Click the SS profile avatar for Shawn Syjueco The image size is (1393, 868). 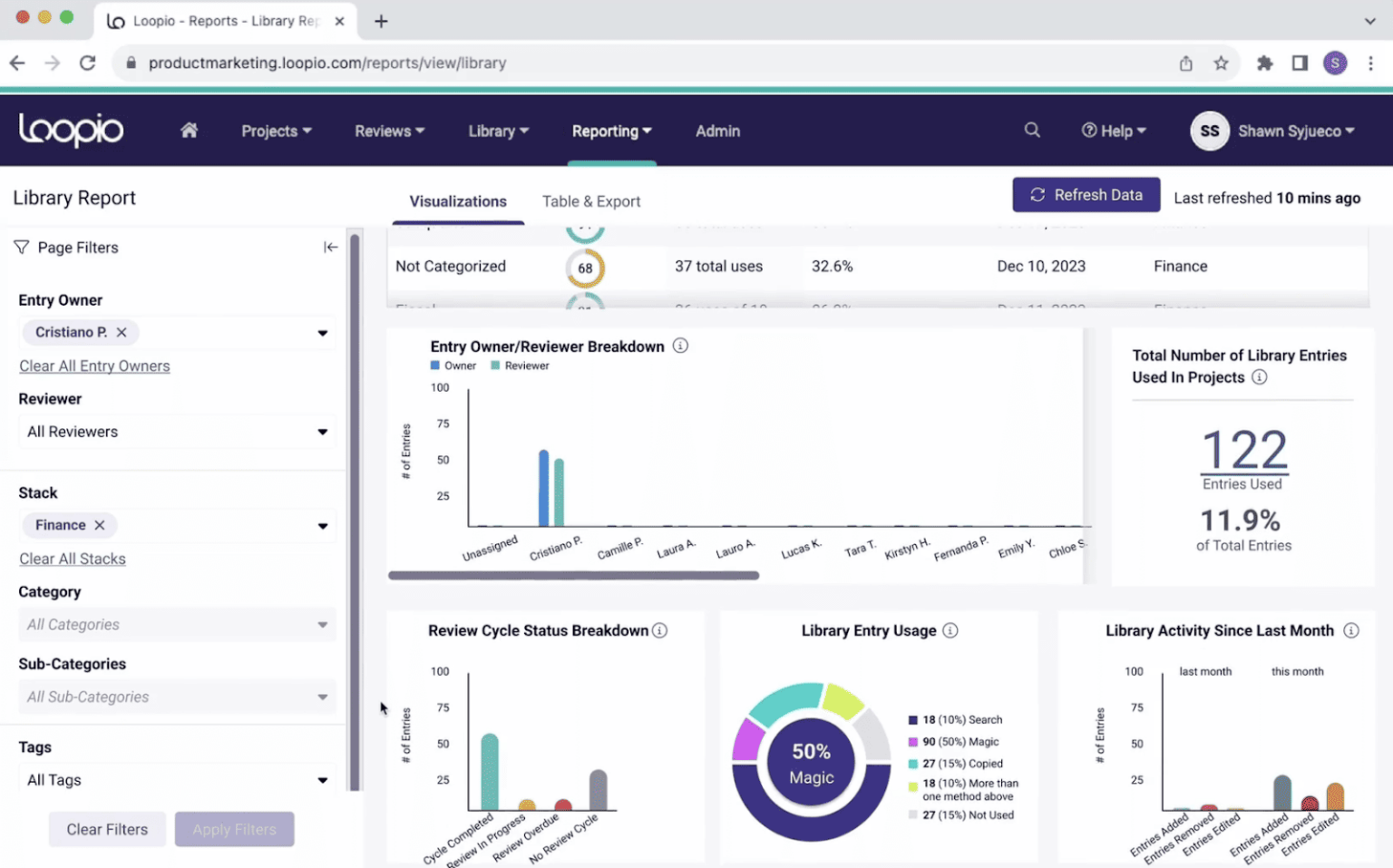click(1209, 131)
